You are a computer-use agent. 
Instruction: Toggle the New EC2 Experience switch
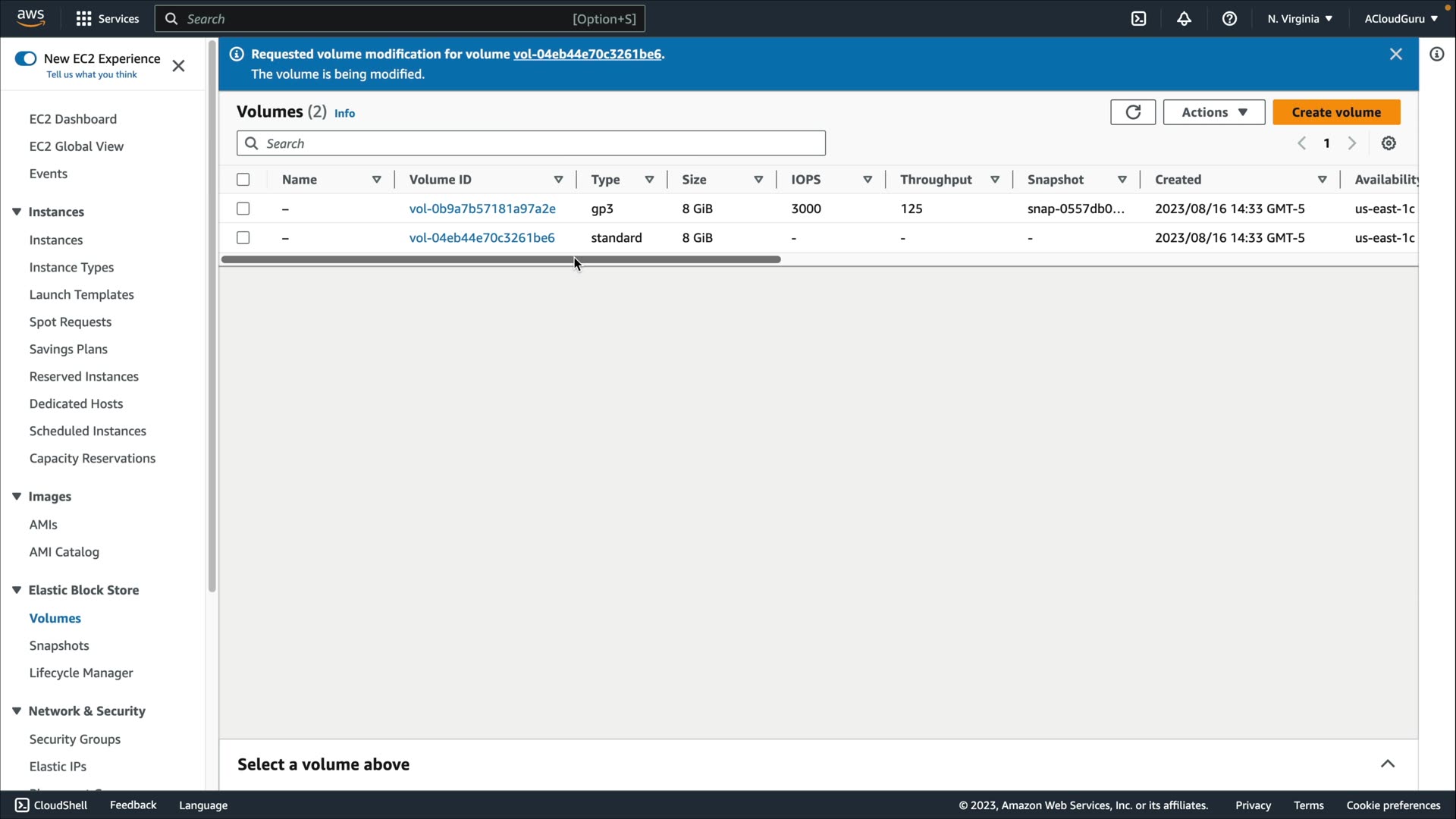(26, 58)
